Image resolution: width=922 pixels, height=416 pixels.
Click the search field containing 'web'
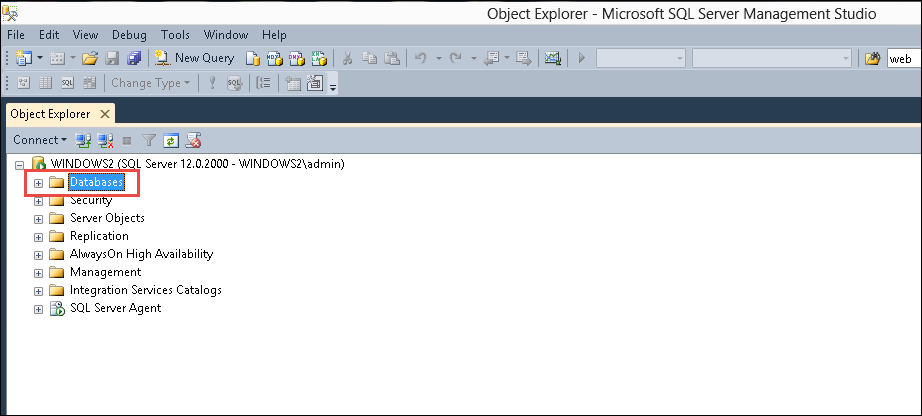[x=904, y=59]
